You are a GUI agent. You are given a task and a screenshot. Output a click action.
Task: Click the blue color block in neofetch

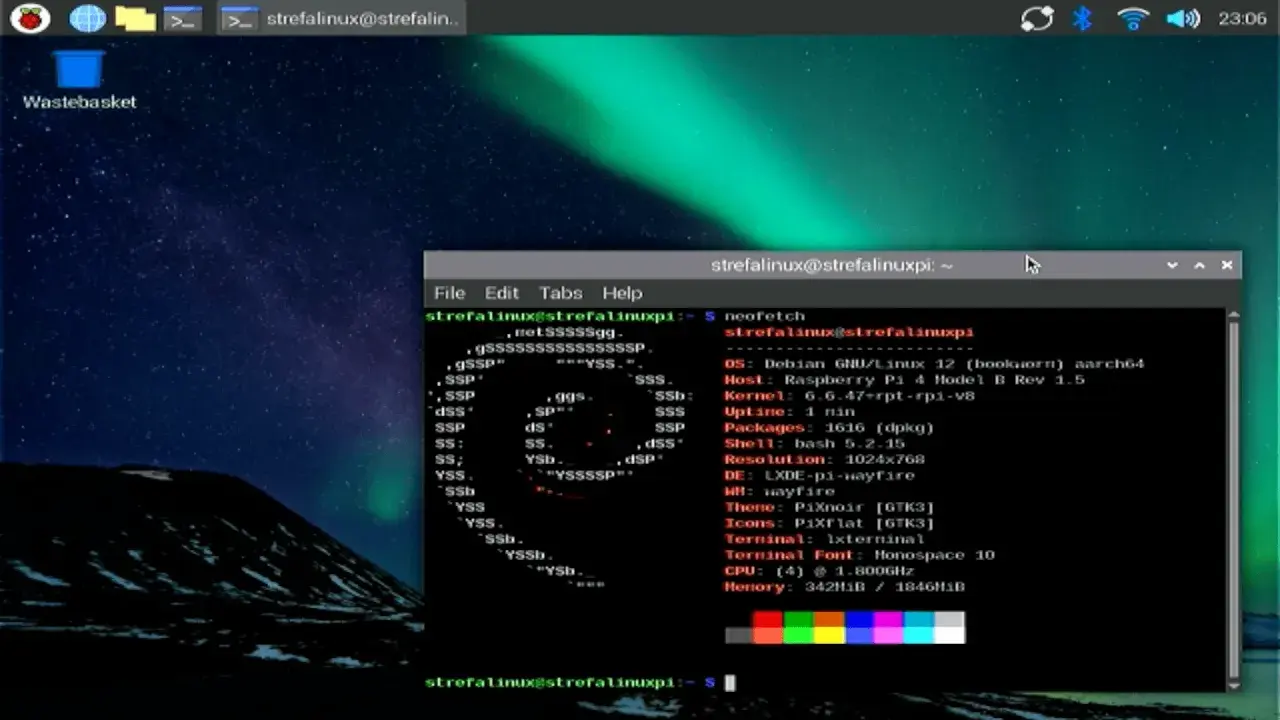point(859,619)
